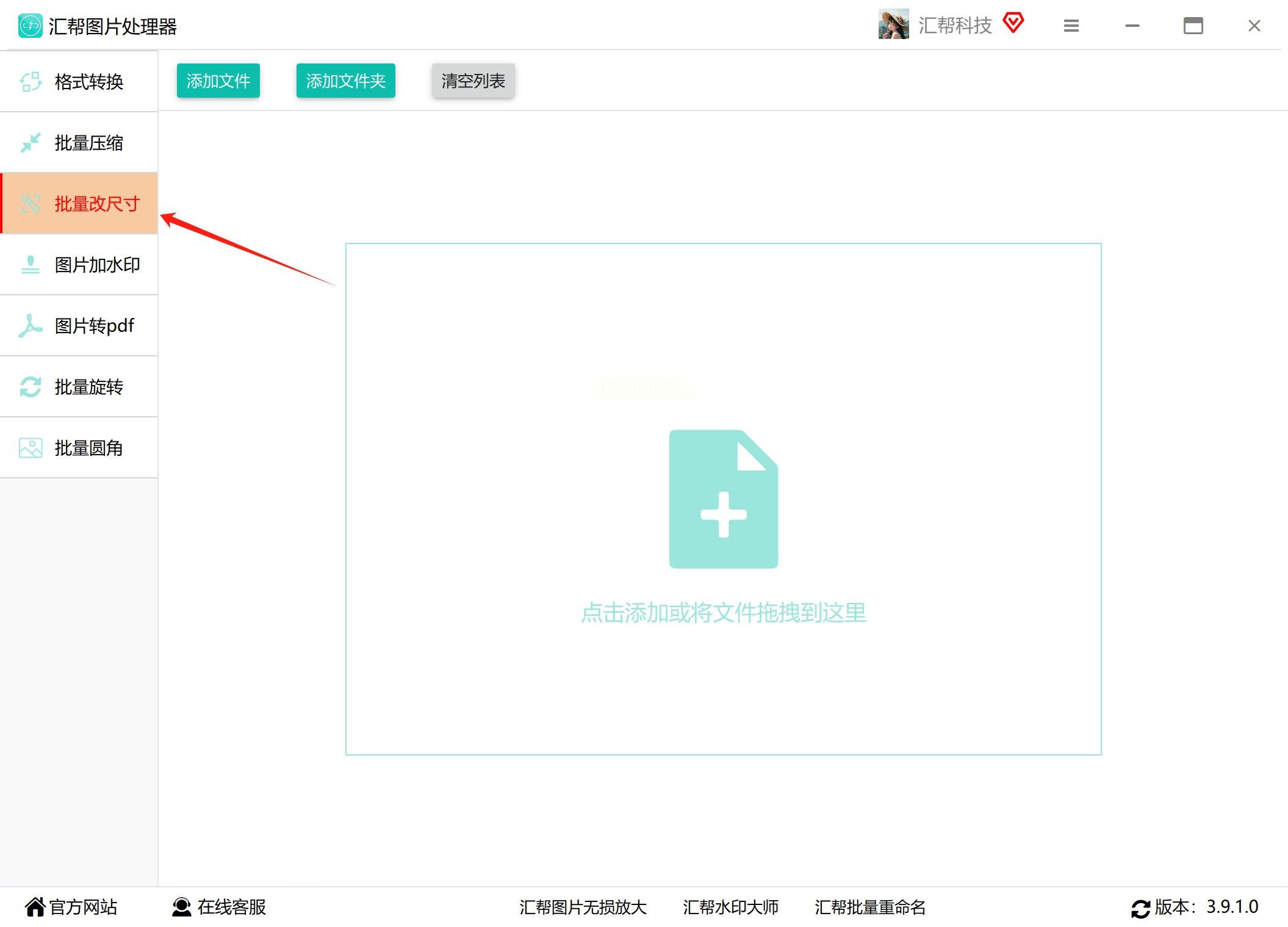
Task: Open the hamburger menu icon
Action: coord(1071,26)
